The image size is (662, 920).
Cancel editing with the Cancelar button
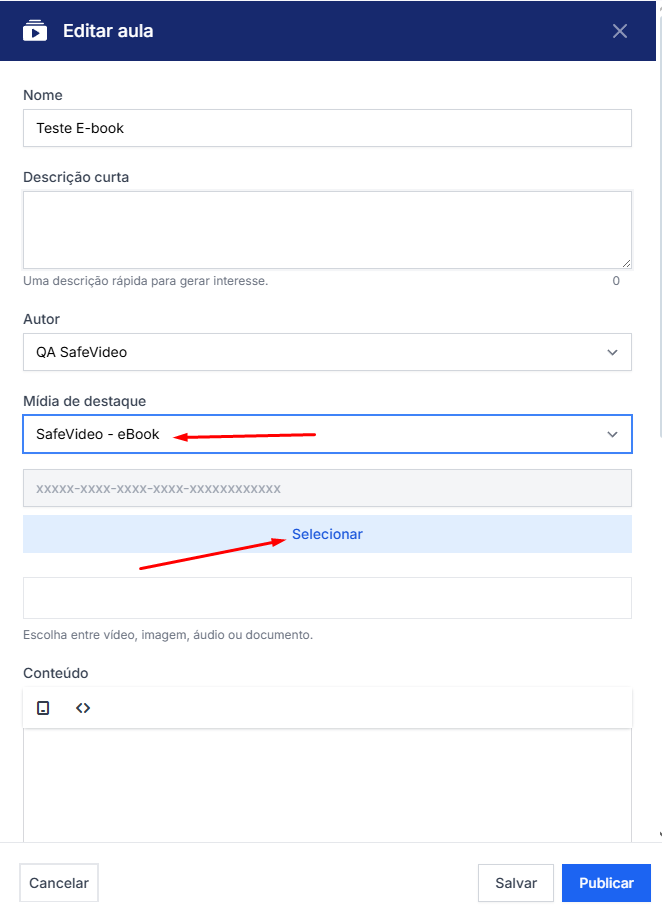click(59, 883)
